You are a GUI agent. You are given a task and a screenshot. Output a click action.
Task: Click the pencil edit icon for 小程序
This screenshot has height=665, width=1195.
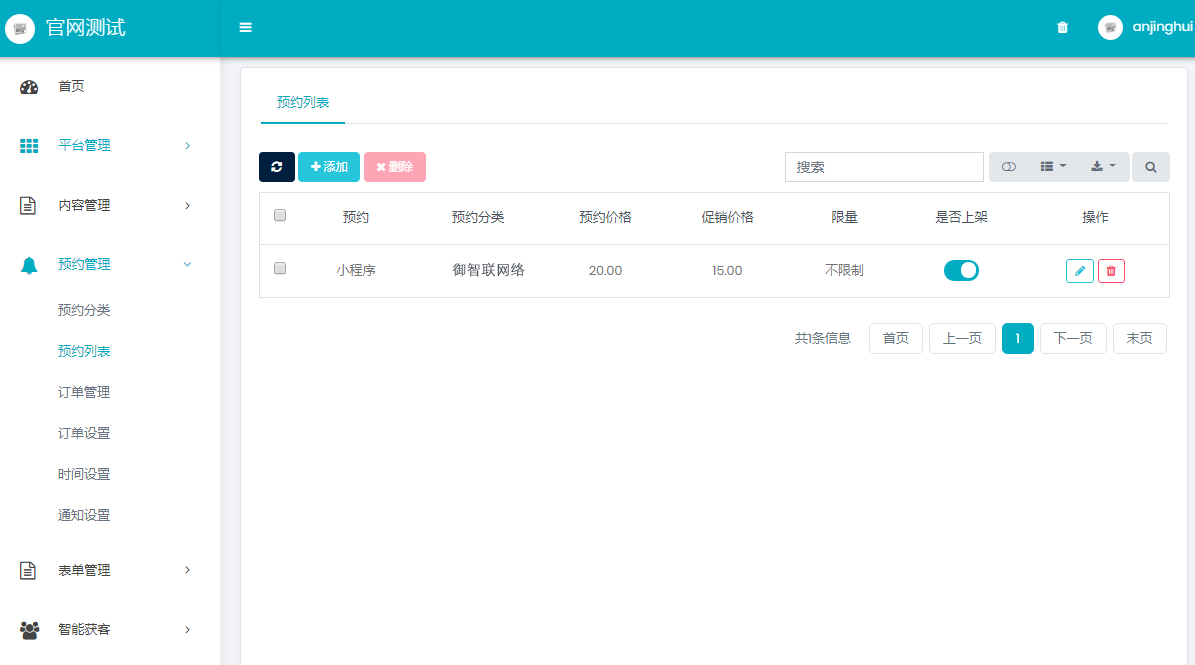[1079, 271]
